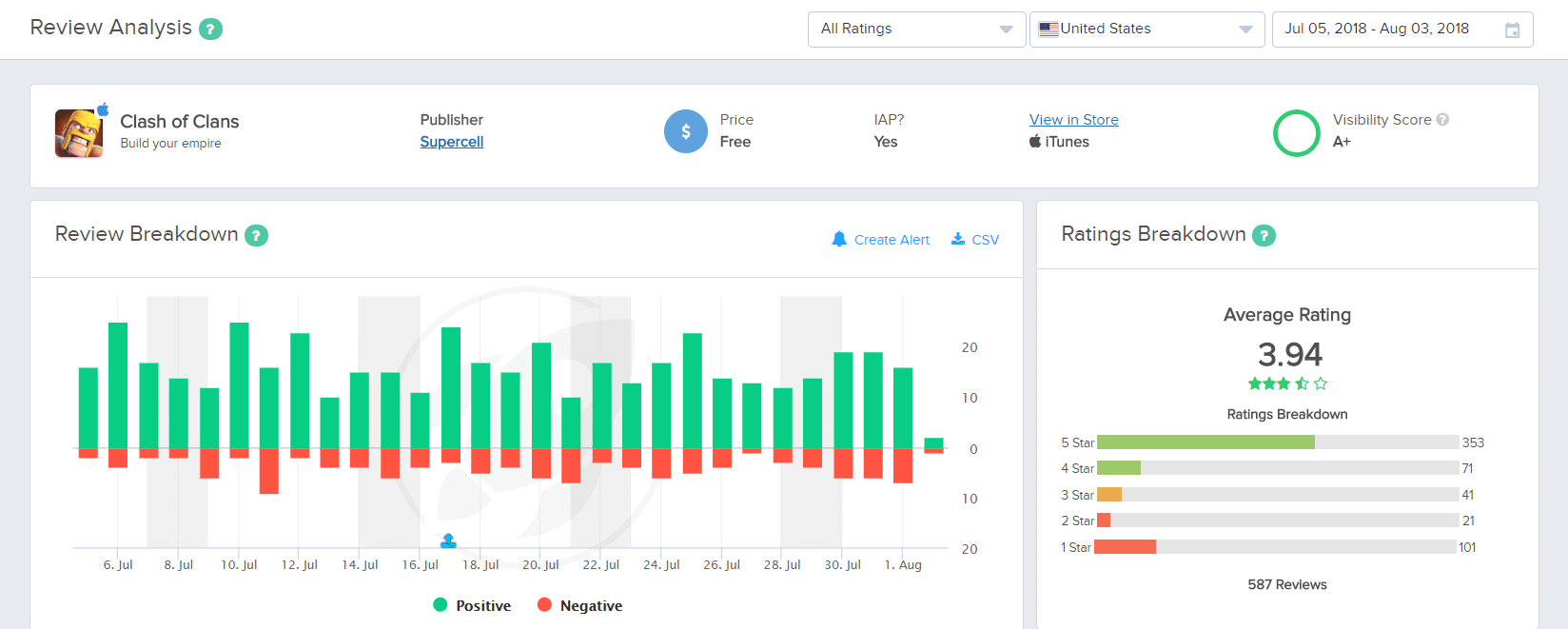Click the 587 Reviews total text
Viewport: 1568px width, 629px height.
pyautogui.click(x=1287, y=584)
